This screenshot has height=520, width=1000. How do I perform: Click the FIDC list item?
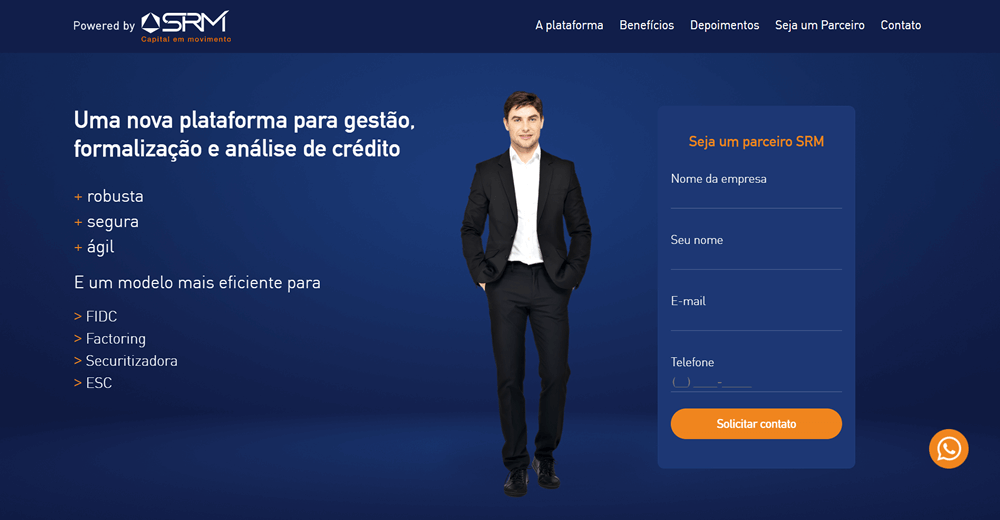[x=96, y=316]
